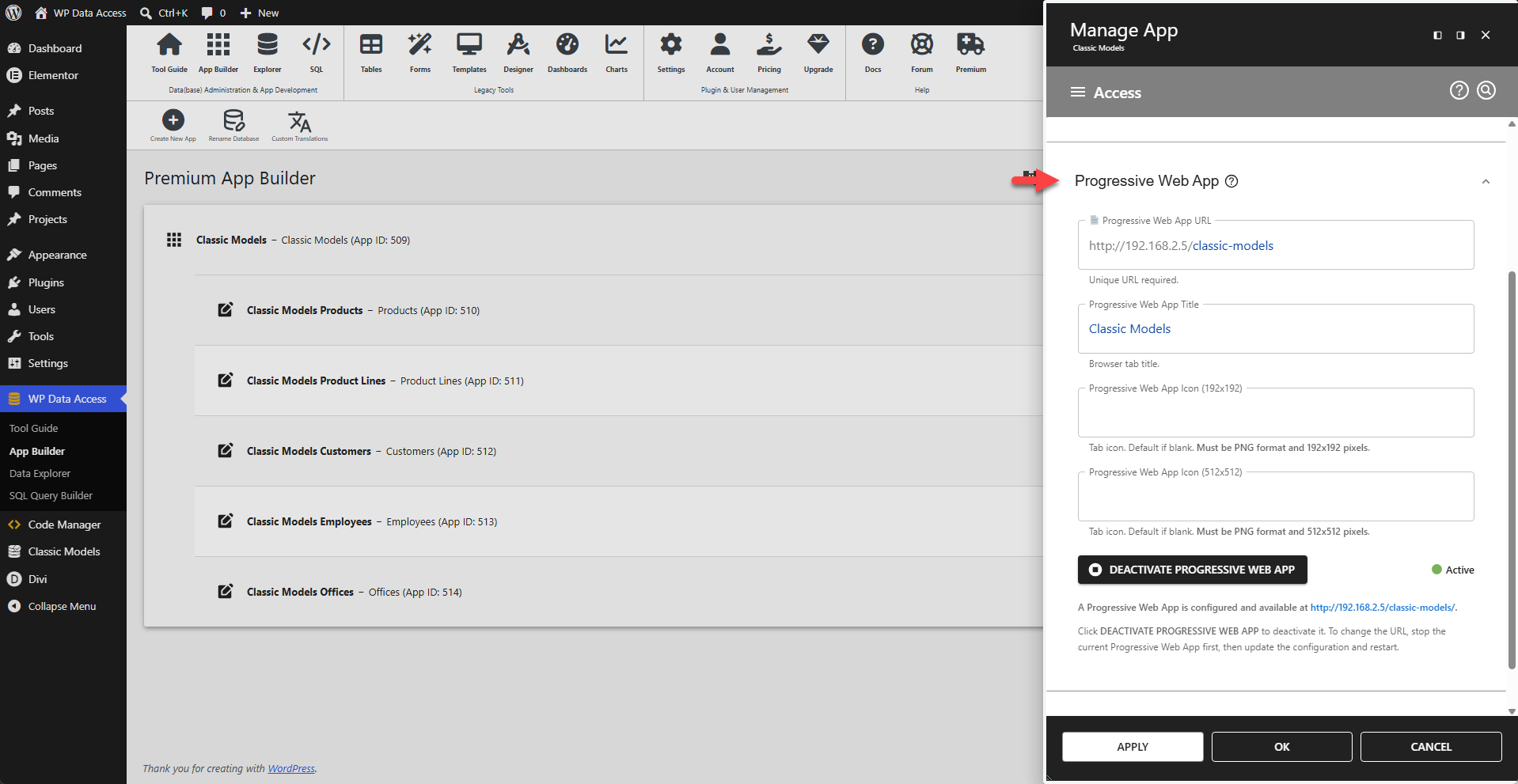Confirm with the OK button
The width and height of the screenshot is (1518, 784).
[x=1282, y=747]
